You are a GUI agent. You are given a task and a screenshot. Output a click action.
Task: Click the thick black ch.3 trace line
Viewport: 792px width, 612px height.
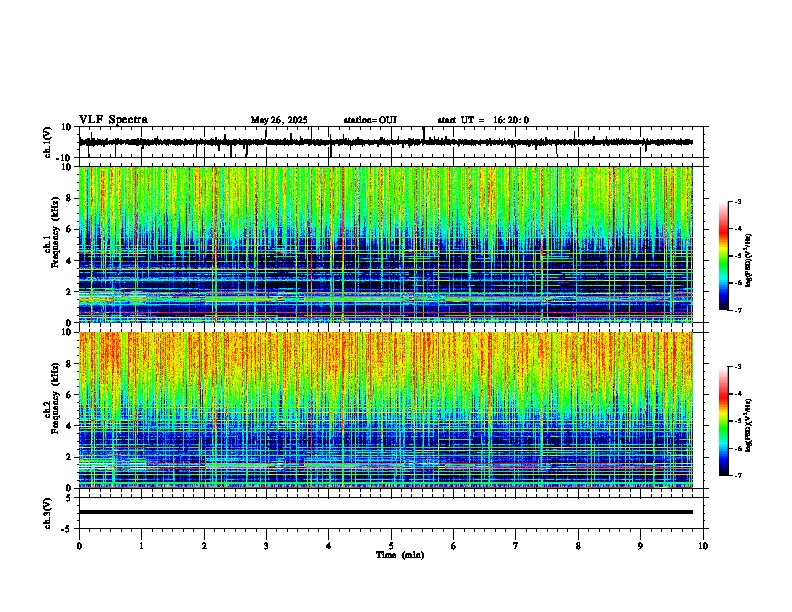point(385,512)
